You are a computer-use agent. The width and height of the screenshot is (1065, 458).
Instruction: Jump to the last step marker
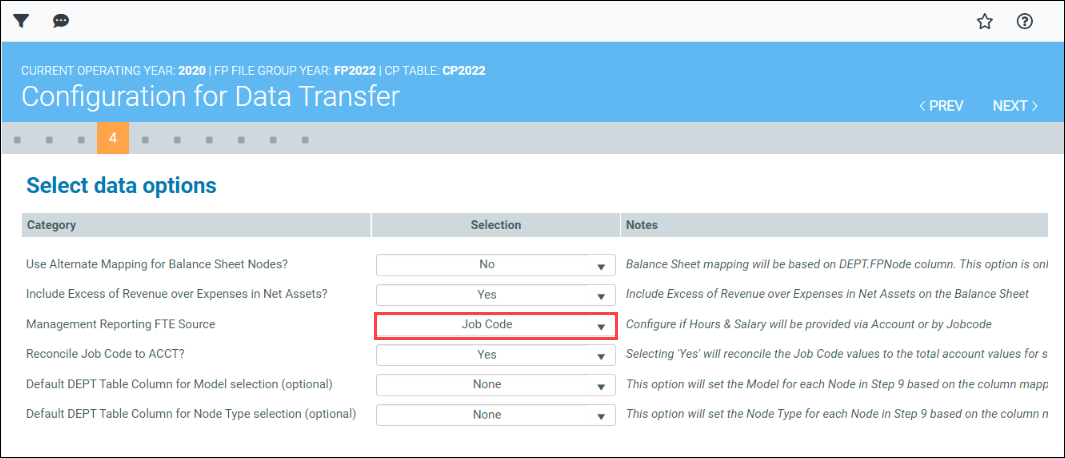pos(305,139)
